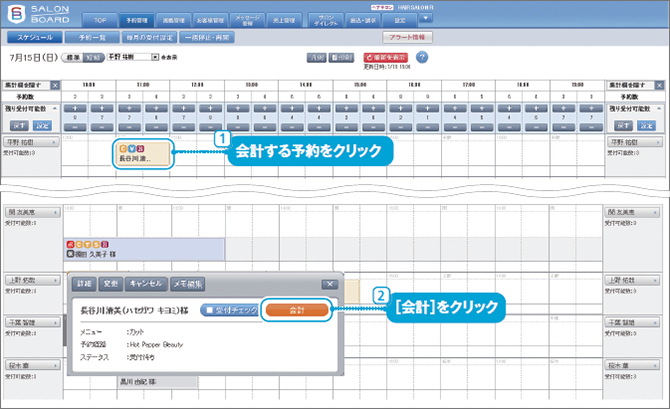
Task: Select the 標準 view toggle
Action: point(73,58)
